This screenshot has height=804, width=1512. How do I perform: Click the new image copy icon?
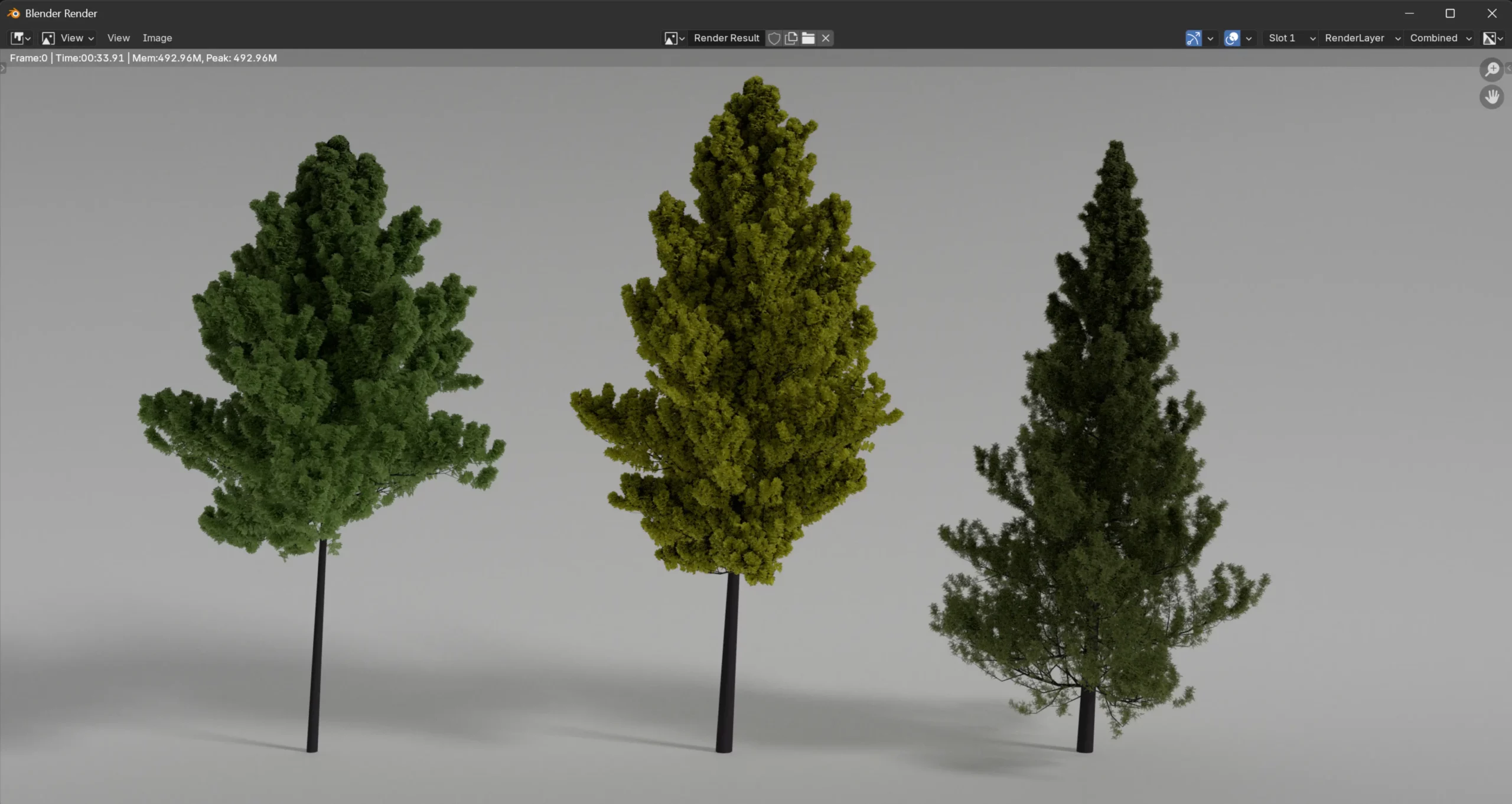[791, 38]
